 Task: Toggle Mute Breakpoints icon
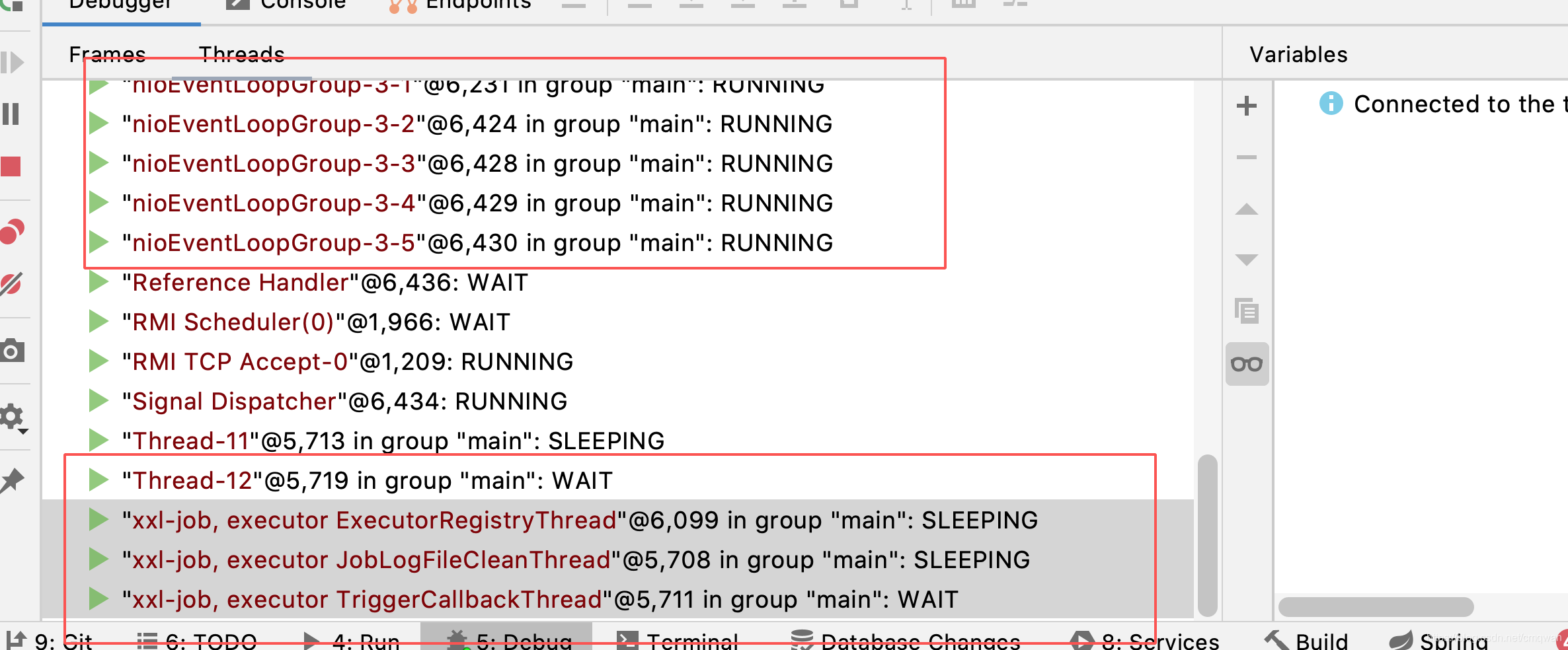12,284
